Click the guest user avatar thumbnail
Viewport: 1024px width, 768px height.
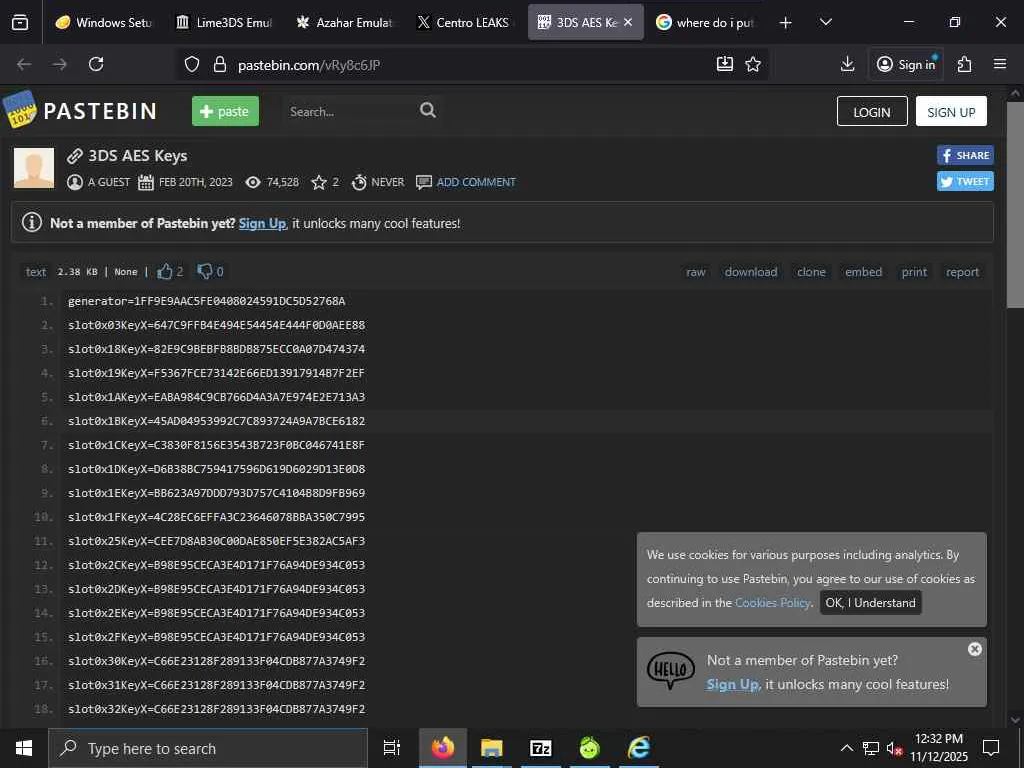(34, 168)
